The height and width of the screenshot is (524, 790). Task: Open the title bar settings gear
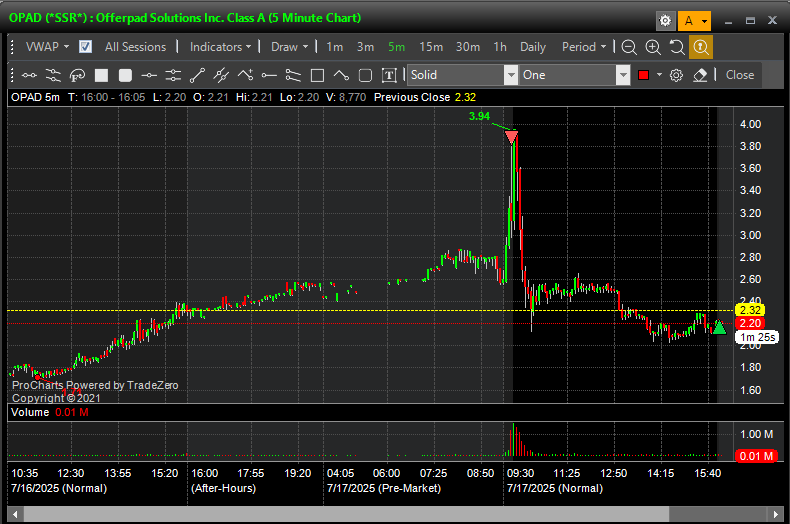click(665, 21)
